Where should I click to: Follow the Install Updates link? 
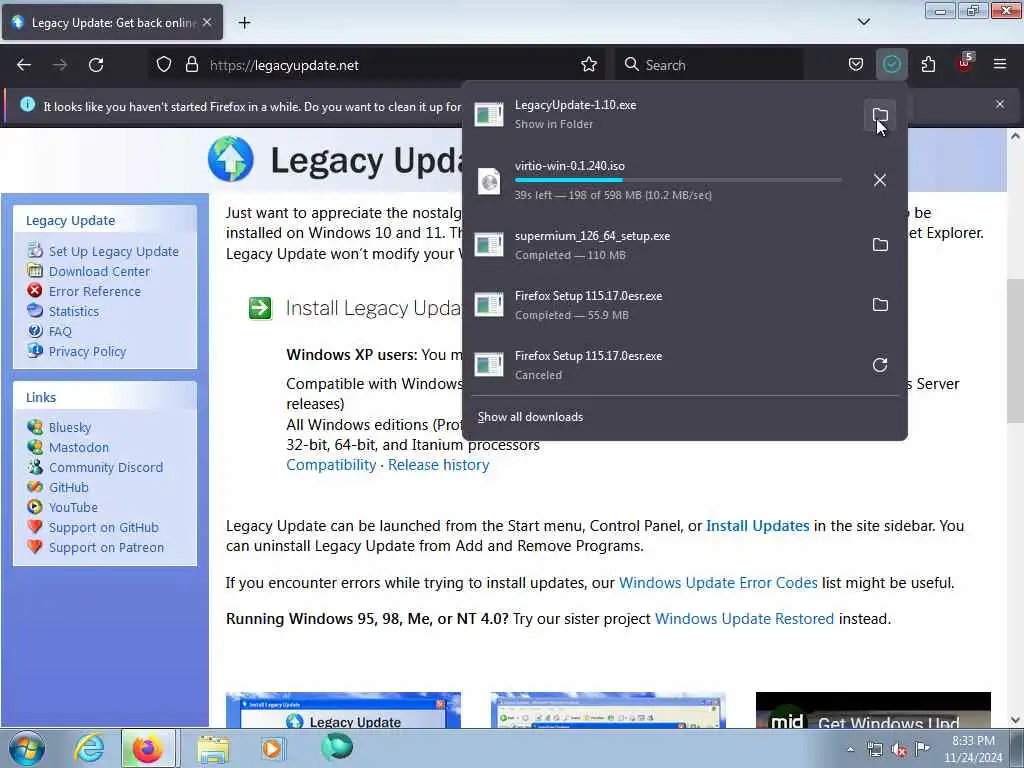(x=758, y=526)
